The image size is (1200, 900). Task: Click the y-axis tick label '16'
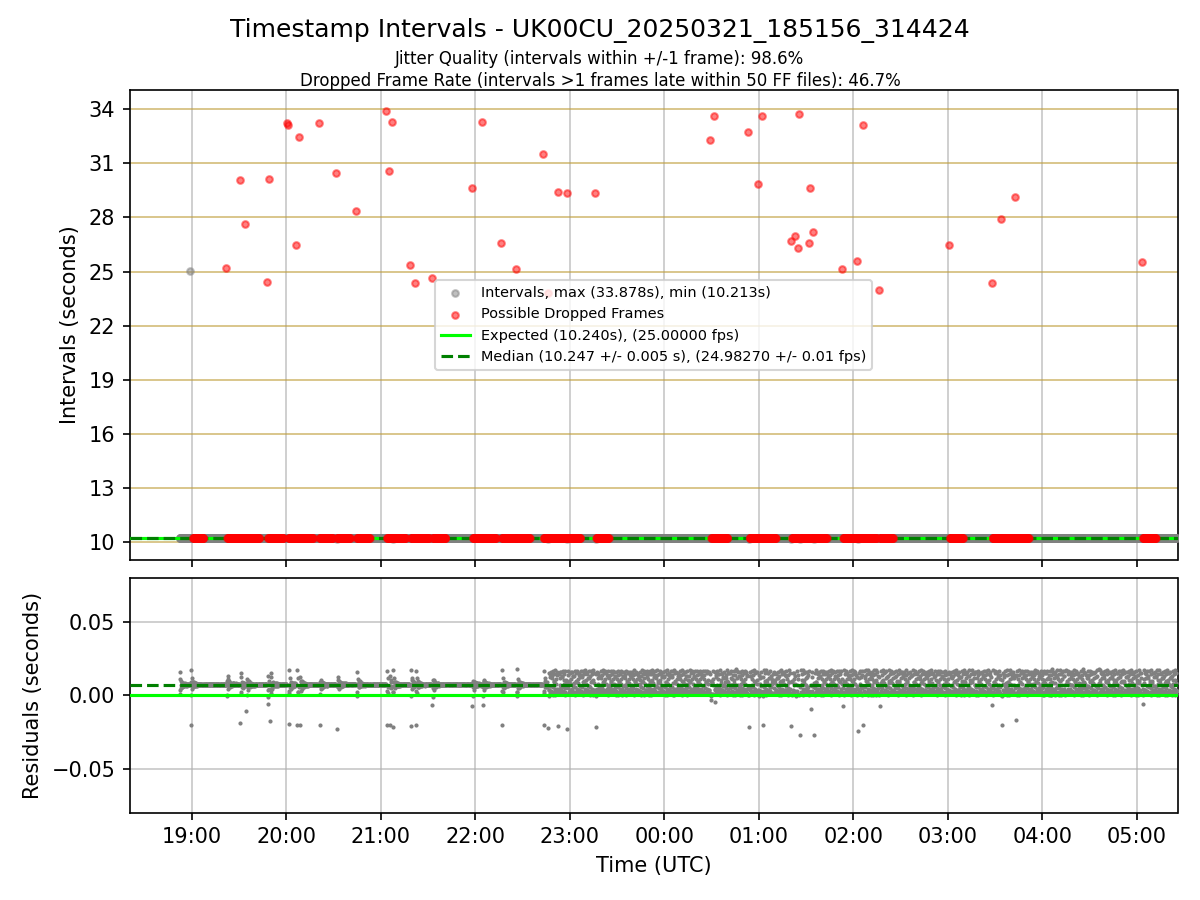click(102, 434)
